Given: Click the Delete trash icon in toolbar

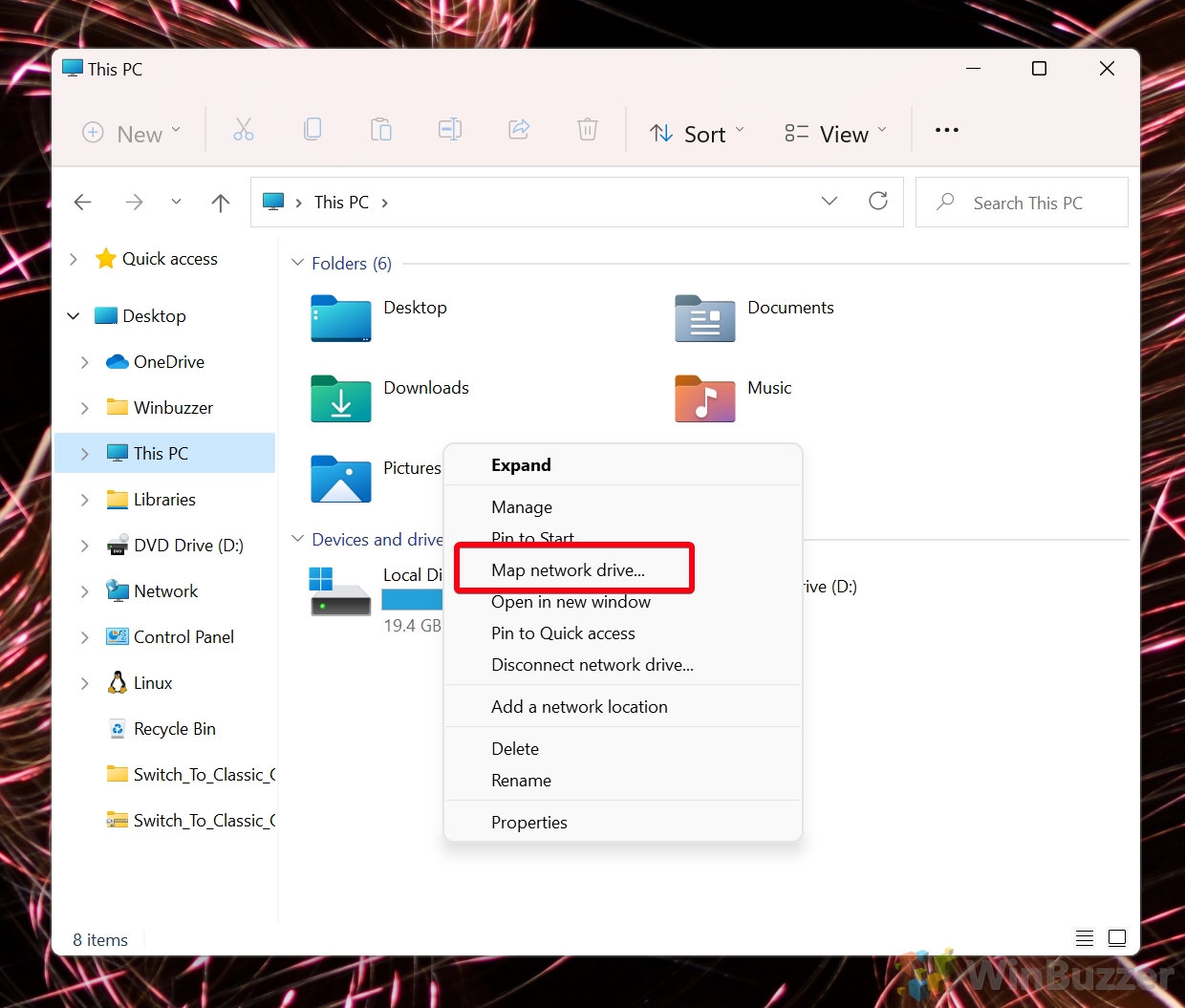Looking at the screenshot, I should pyautogui.click(x=588, y=130).
